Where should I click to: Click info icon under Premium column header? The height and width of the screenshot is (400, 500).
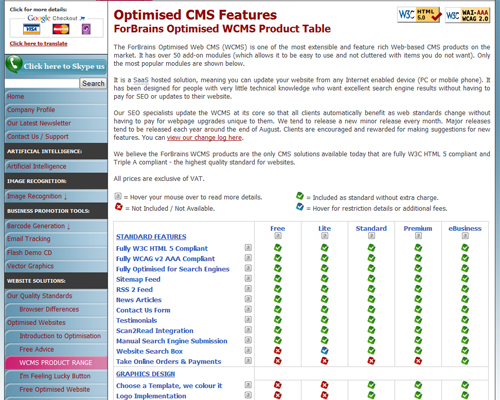[418, 236]
